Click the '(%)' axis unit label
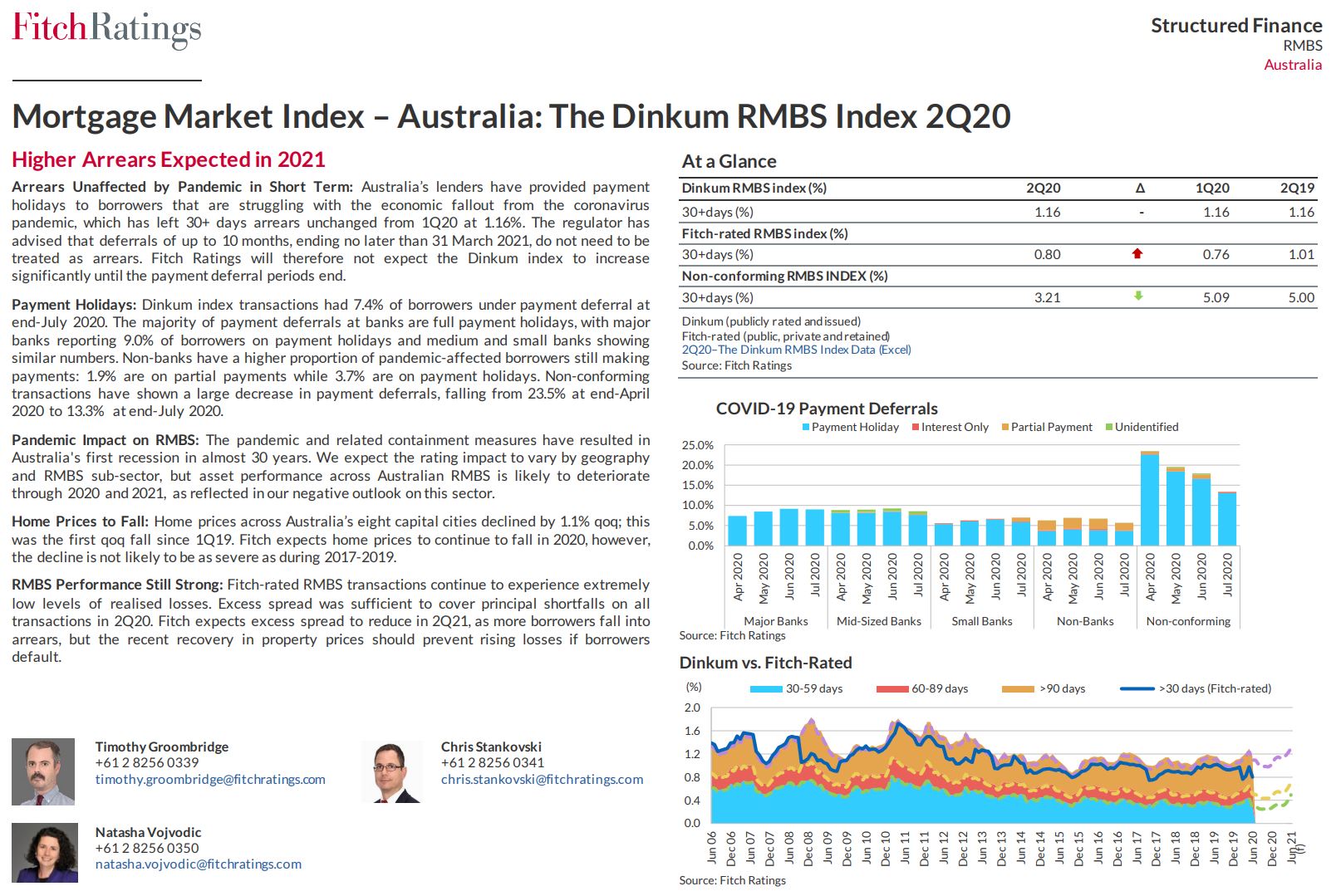This screenshot has width=1336, height=896. coord(694,687)
